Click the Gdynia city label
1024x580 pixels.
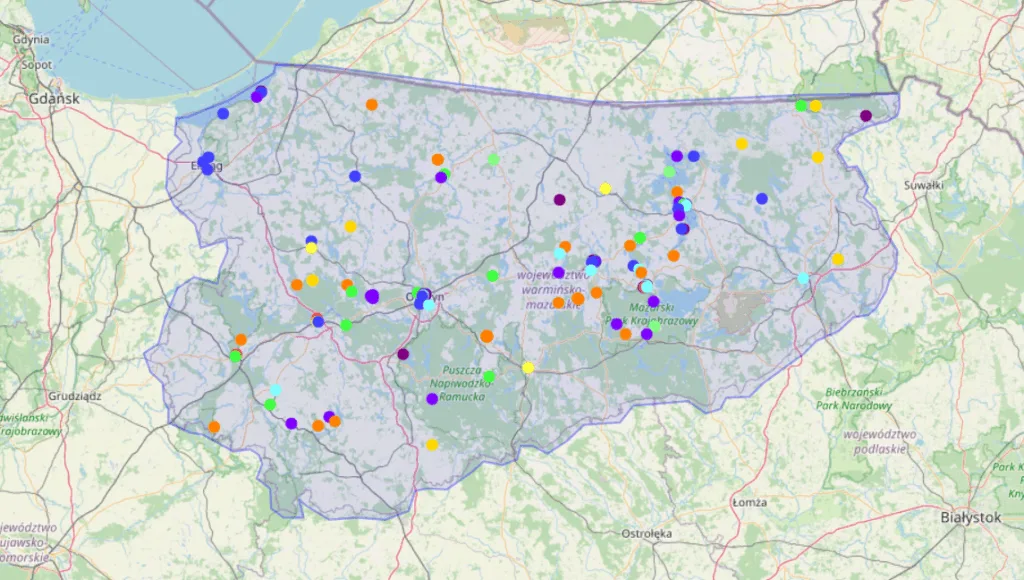pyautogui.click(x=31, y=40)
